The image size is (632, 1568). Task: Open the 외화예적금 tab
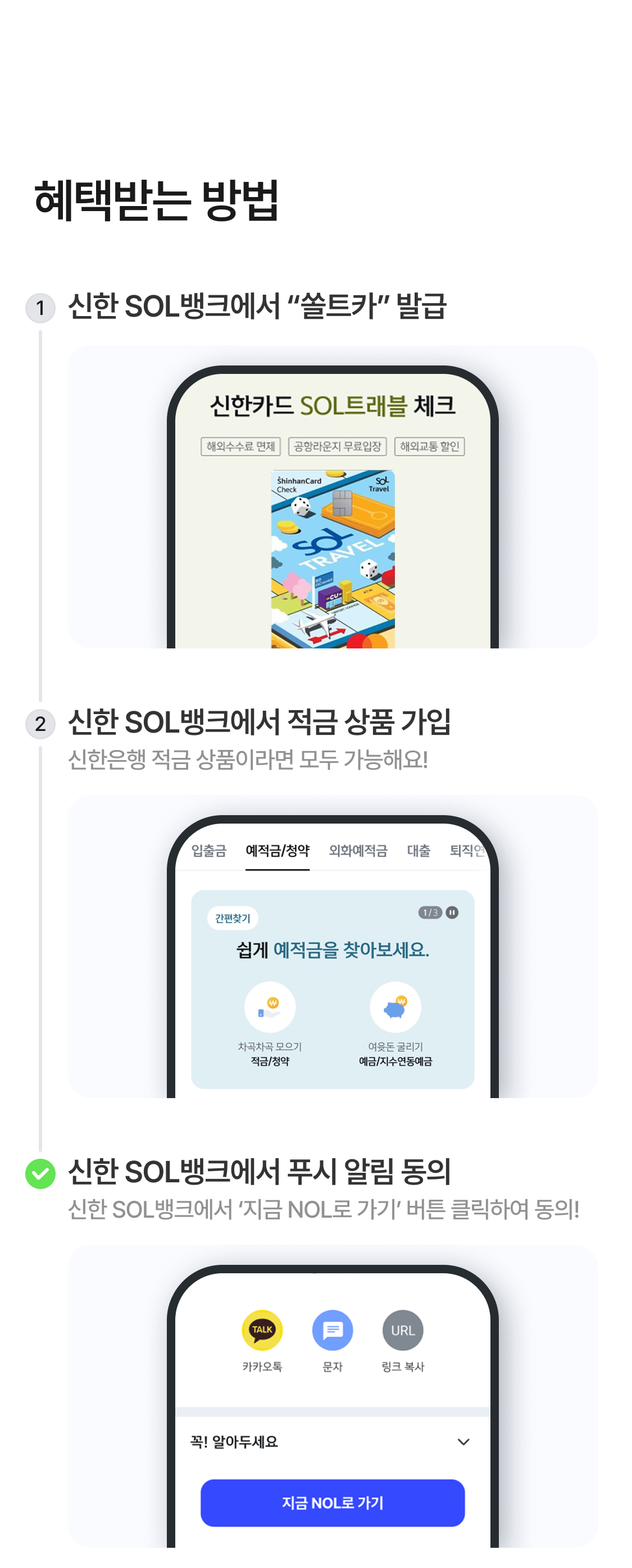358,851
